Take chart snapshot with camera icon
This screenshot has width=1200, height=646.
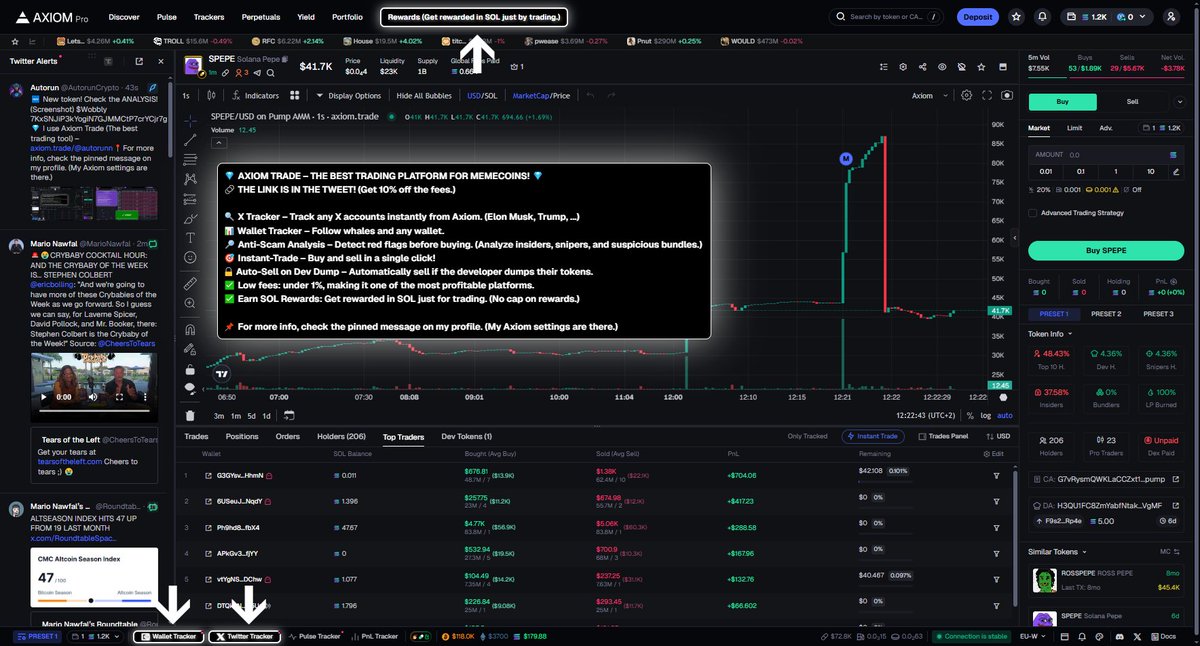(x=1006, y=96)
